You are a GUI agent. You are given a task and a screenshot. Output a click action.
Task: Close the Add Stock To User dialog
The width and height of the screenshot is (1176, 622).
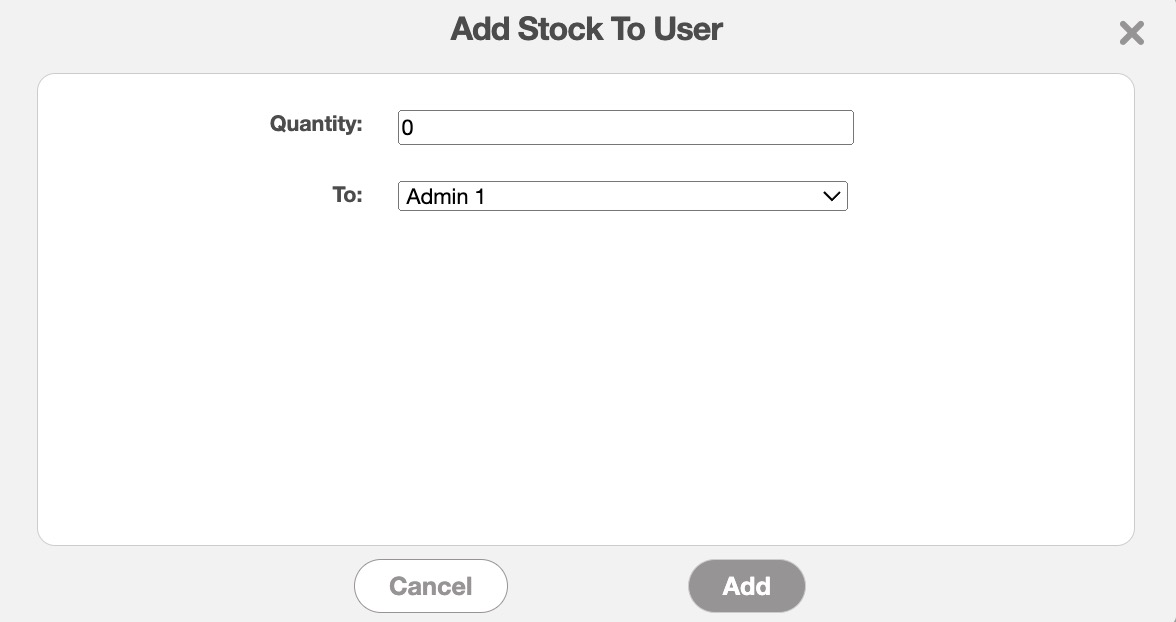(x=1131, y=34)
